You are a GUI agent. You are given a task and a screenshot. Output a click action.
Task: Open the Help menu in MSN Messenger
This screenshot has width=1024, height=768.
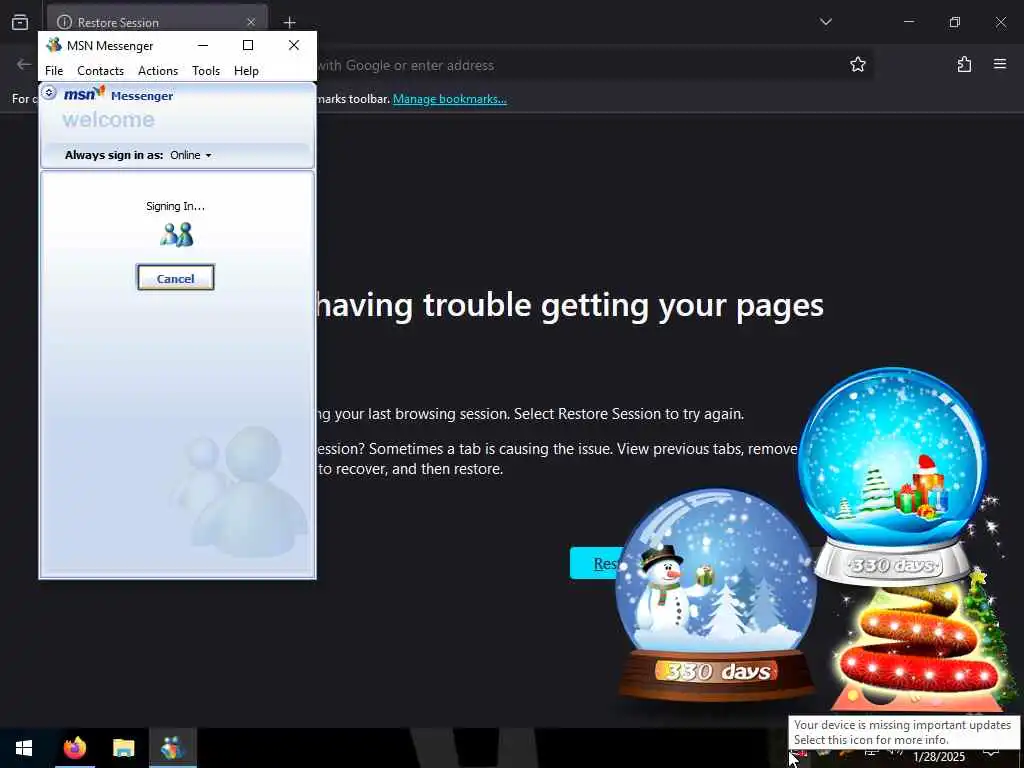(x=246, y=71)
